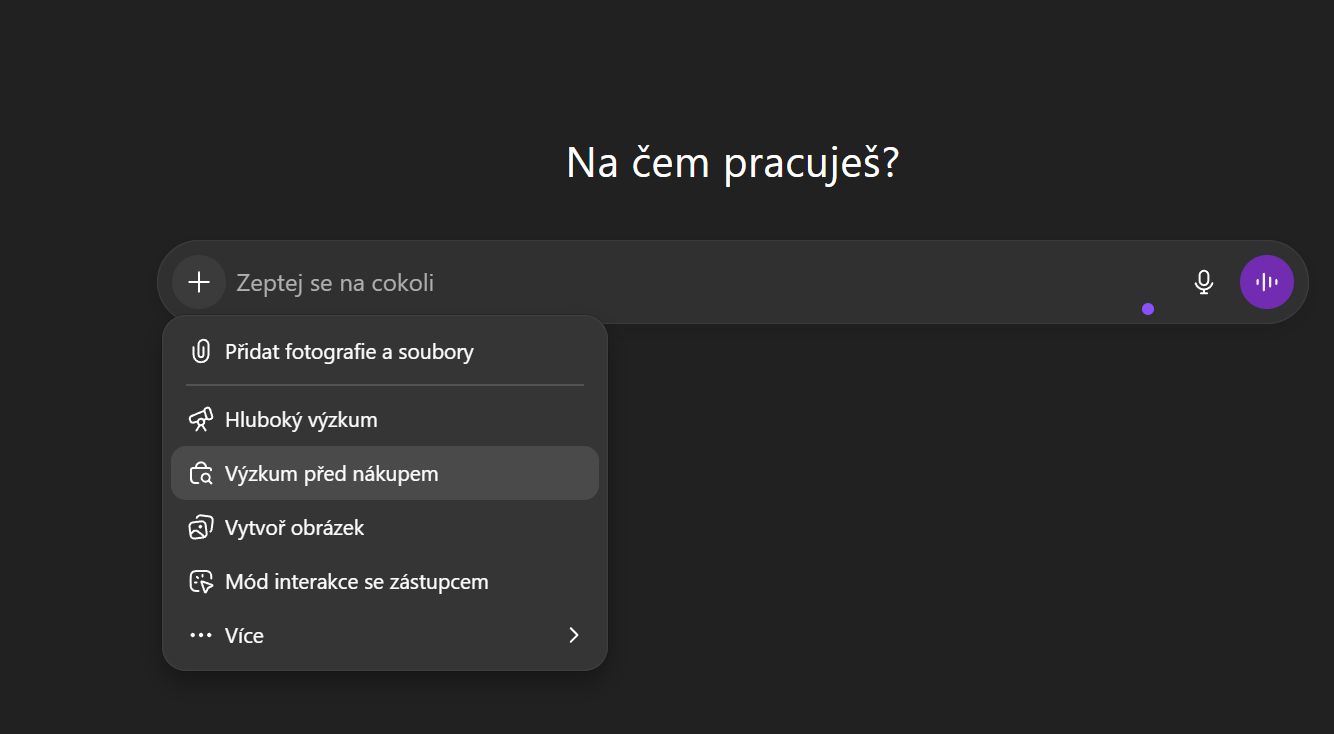Choose Přidat fotografie a soubory
1334x734 pixels.
pos(348,351)
